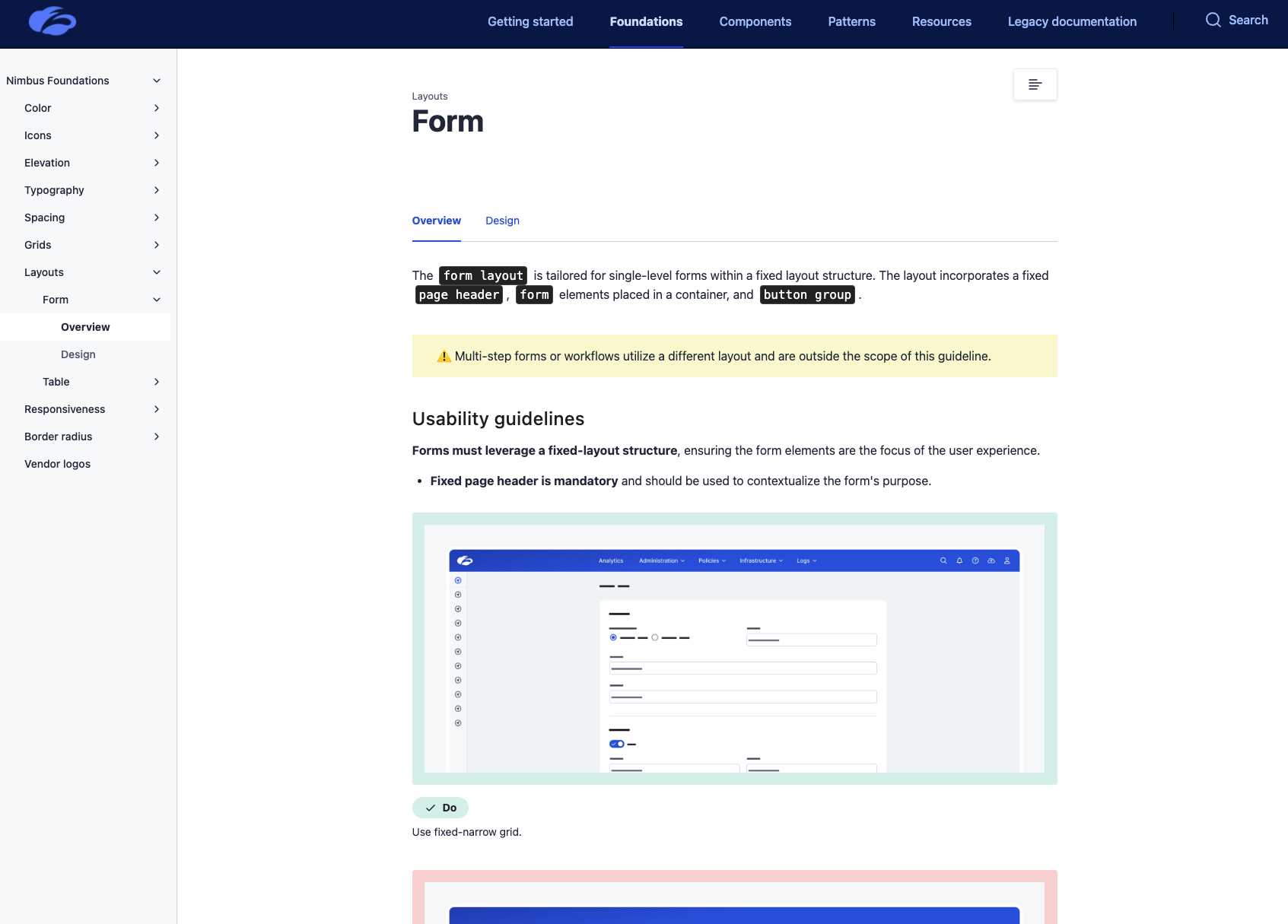The image size is (1288, 924).
Task: Expand the Grids section chevron
Action: tap(157, 245)
